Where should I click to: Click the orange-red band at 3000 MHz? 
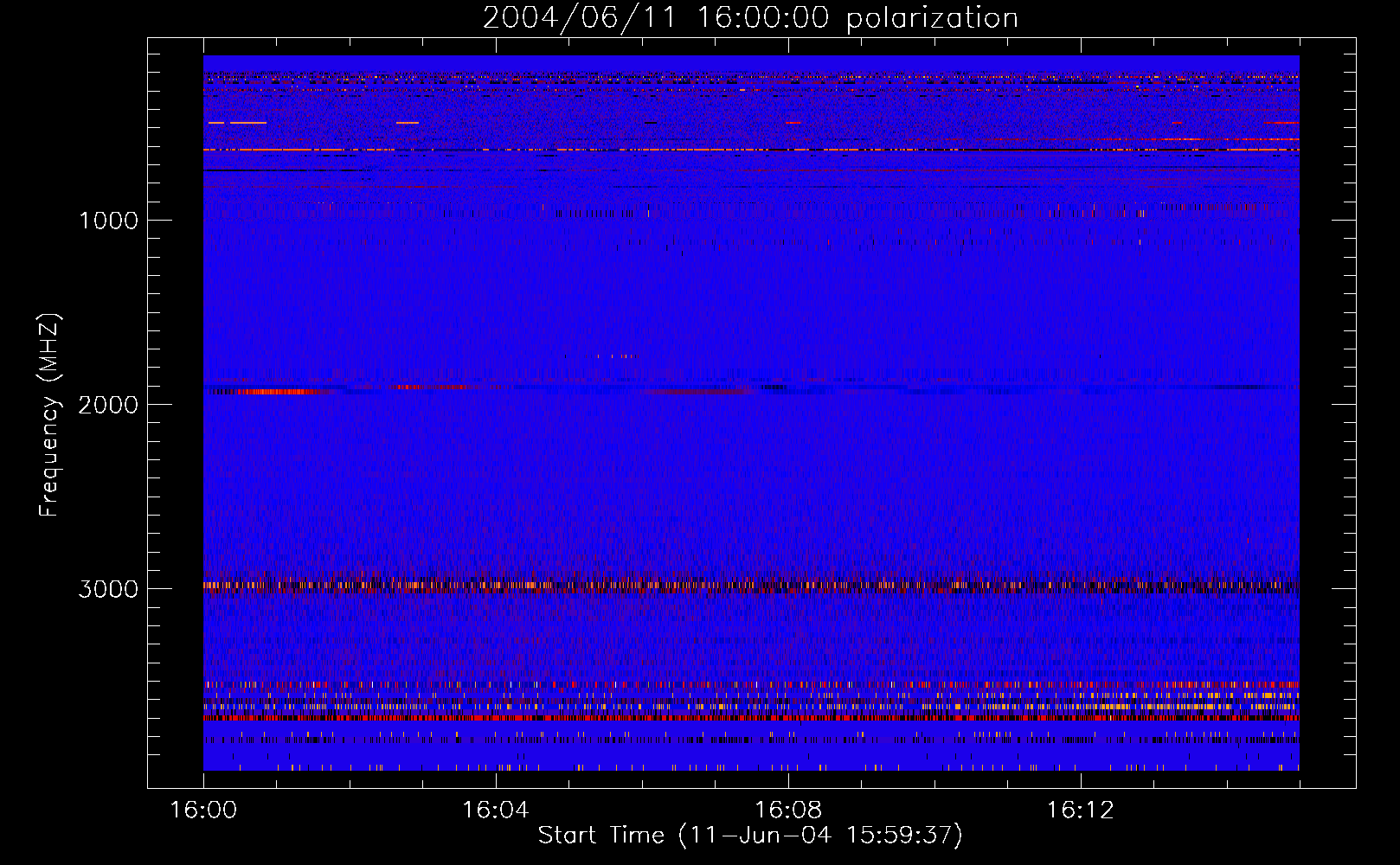(751, 586)
